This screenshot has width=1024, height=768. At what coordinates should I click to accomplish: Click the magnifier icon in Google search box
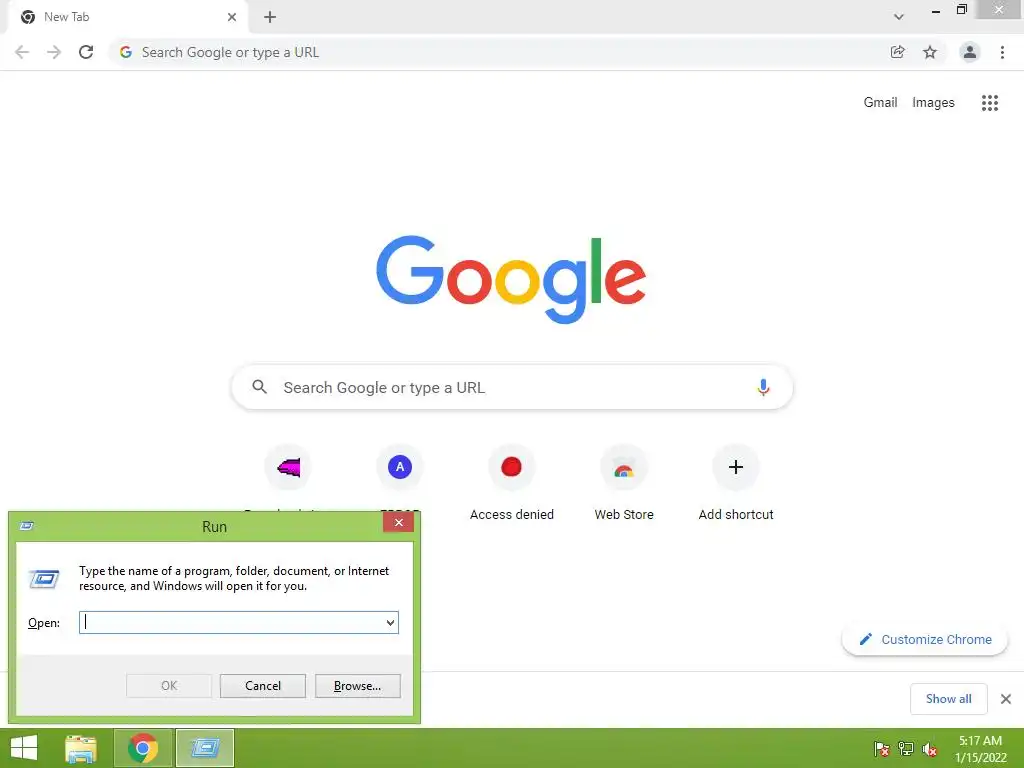(259, 387)
